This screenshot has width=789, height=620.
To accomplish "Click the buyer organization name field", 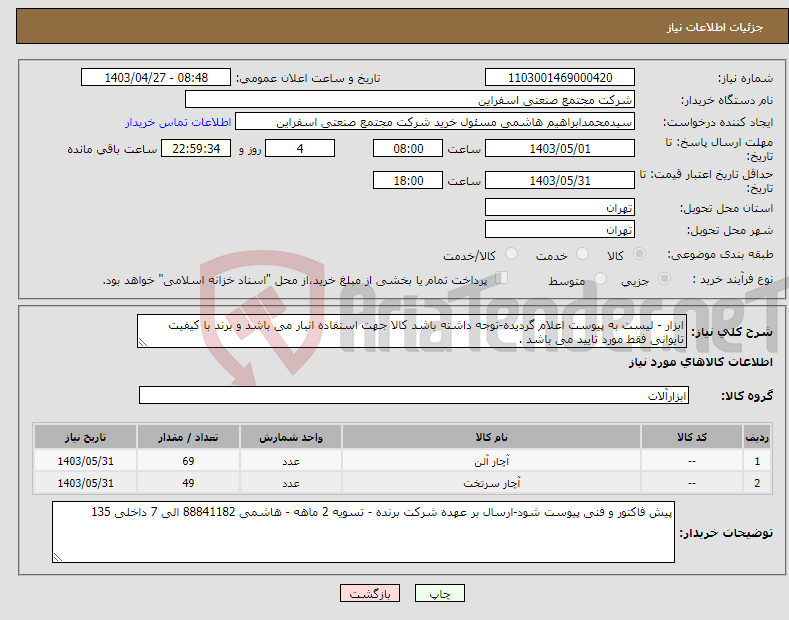I will (x=410, y=100).
